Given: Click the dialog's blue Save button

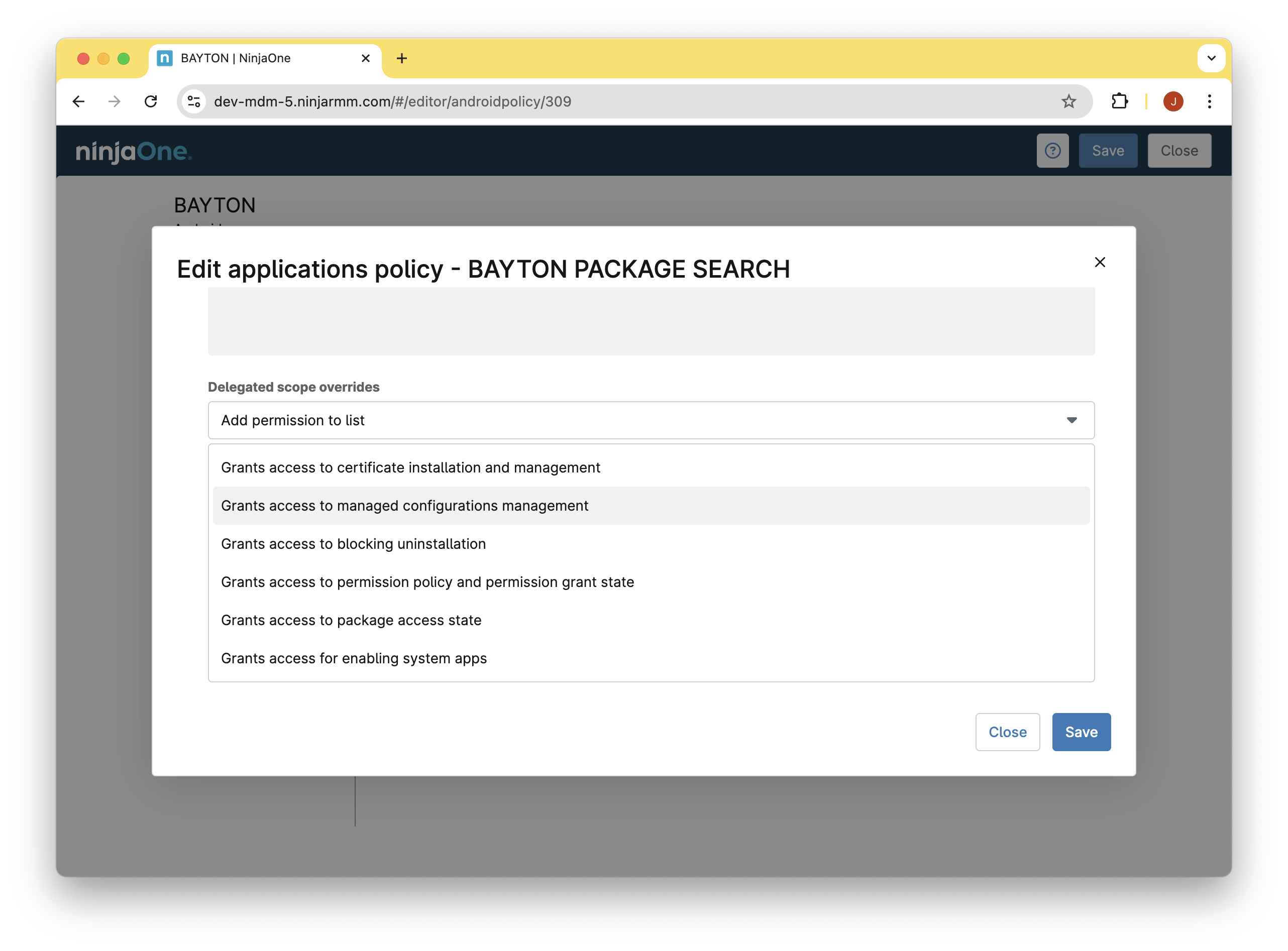Looking at the screenshot, I should 1082,732.
